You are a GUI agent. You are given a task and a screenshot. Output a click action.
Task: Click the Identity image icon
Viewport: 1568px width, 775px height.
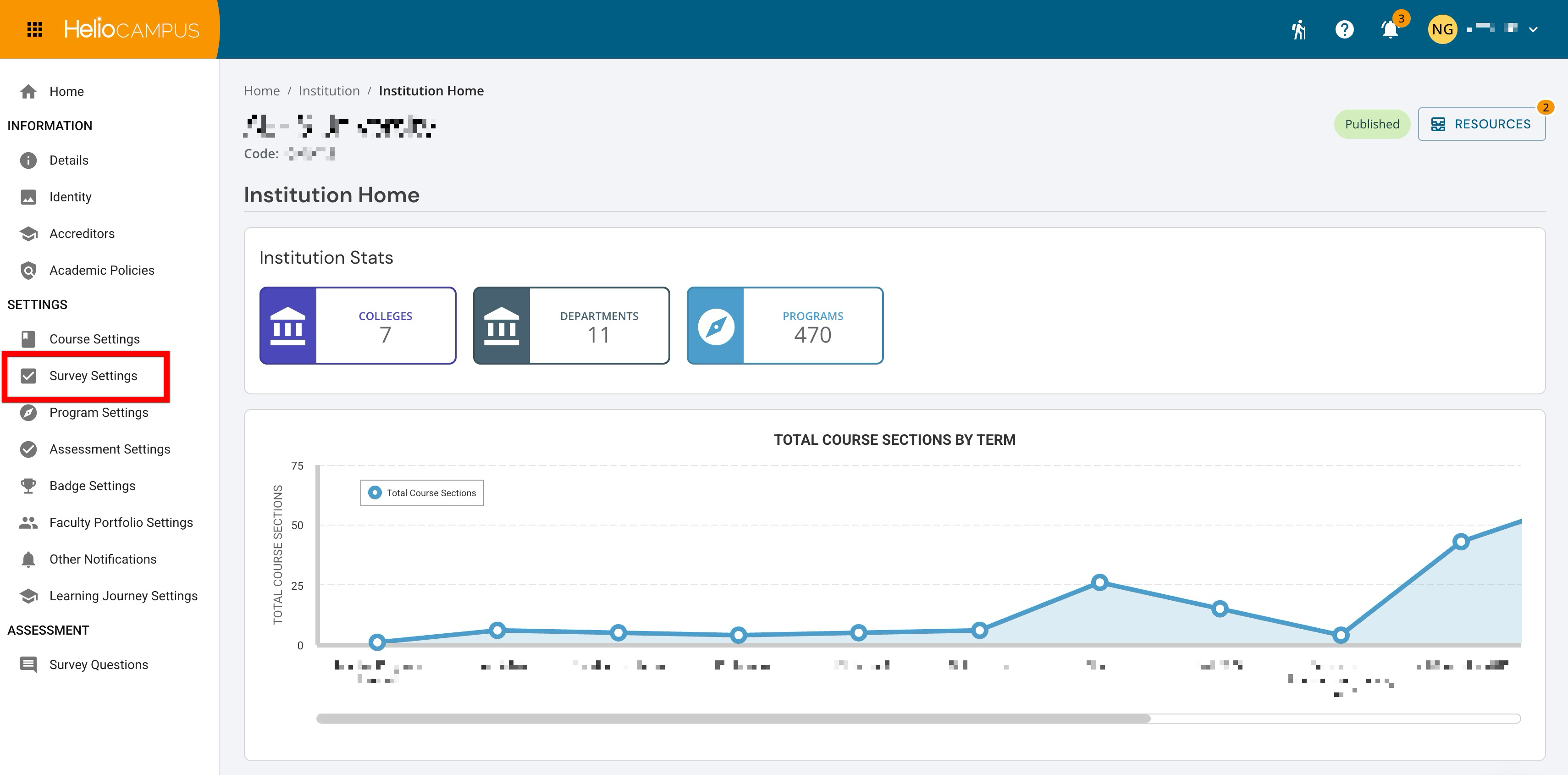[28, 197]
